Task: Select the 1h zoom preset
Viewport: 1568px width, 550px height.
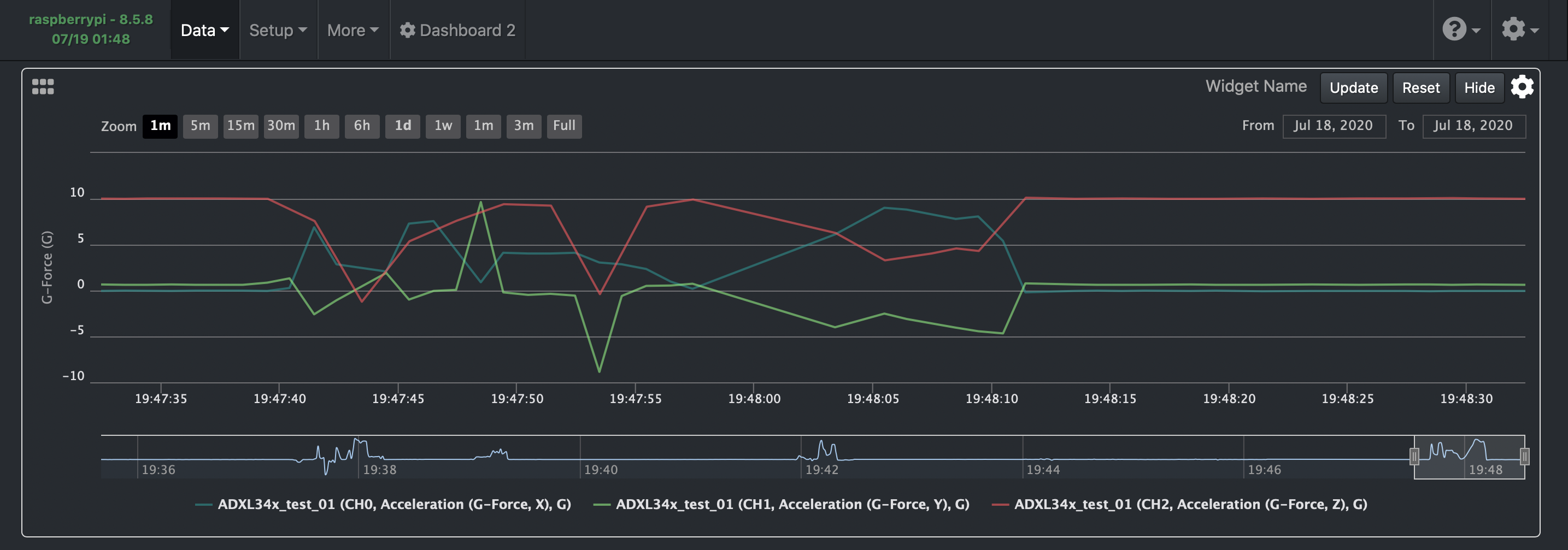Action: pyautogui.click(x=321, y=126)
